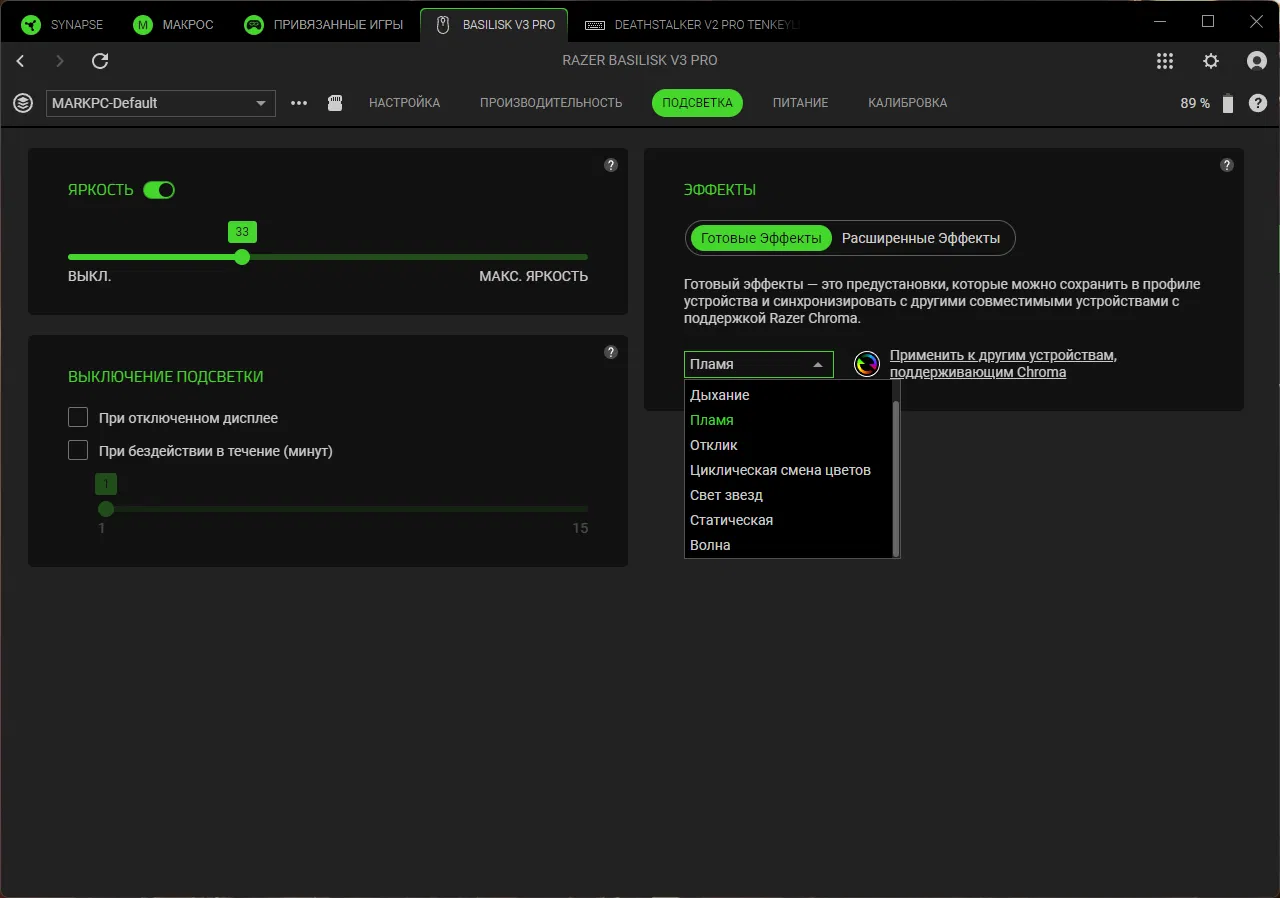Choose Отклик from the effect list

788,445
